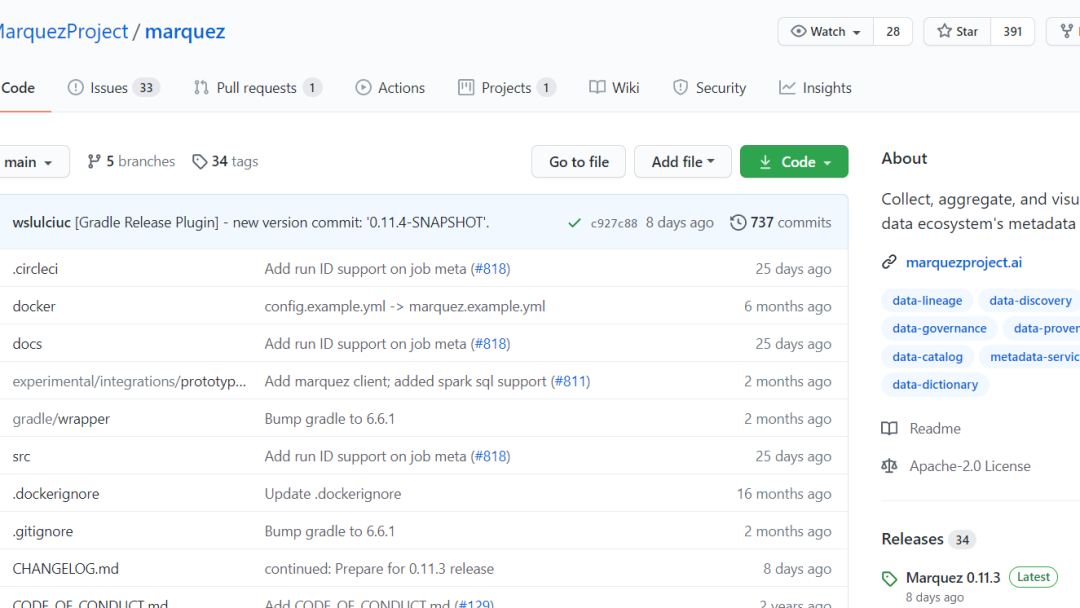Open the MarquezProject organization link
The width and height of the screenshot is (1080, 608).
pyautogui.click(x=64, y=32)
